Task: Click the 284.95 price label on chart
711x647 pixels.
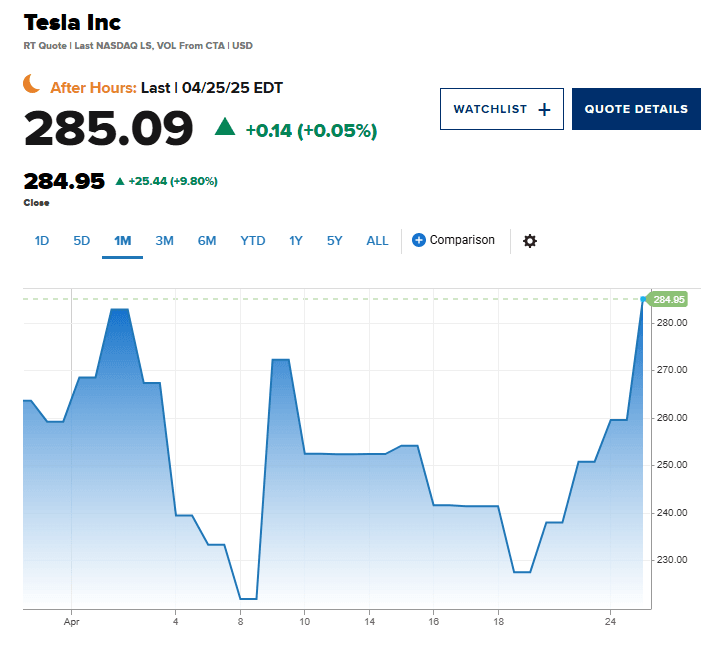Action: tap(668, 299)
